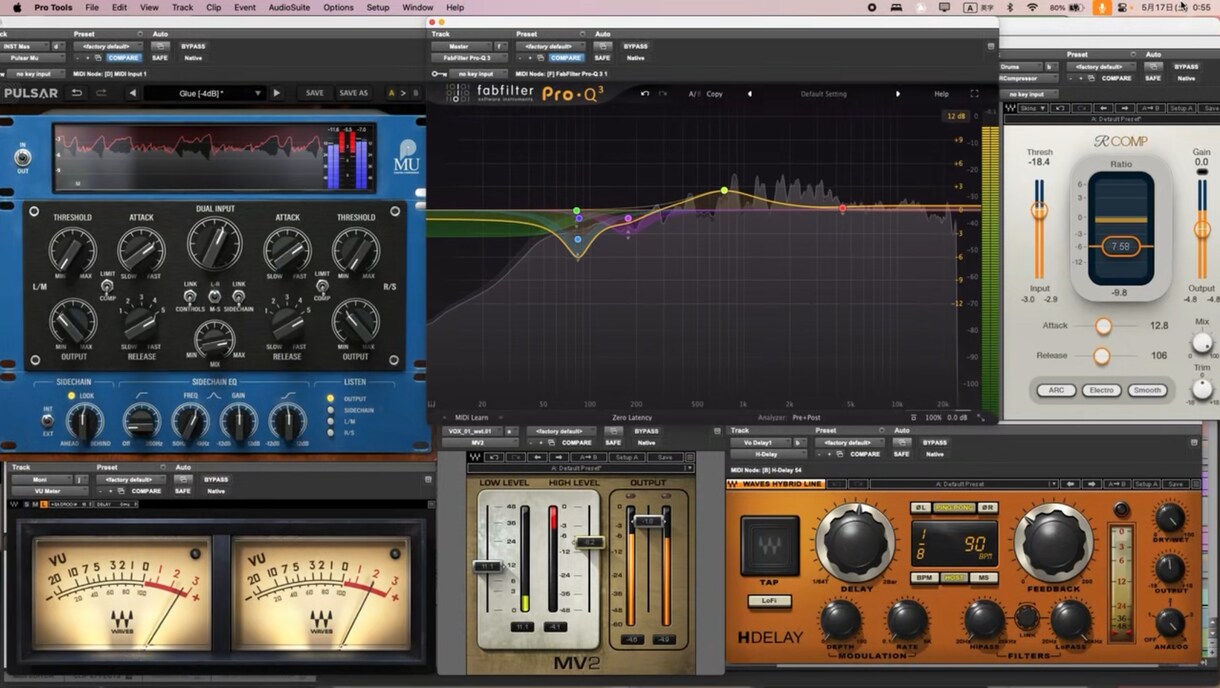
Task: Go to previous Pulsar preset arrow
Action: click(x=132, y=93)
